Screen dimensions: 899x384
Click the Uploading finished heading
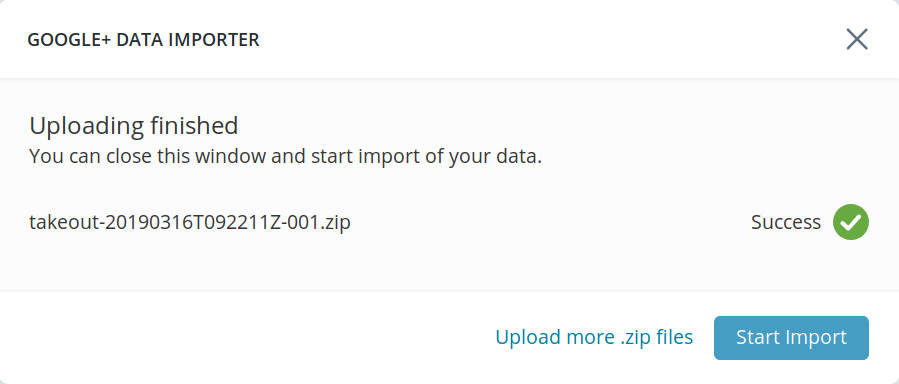tap(134, 126)
